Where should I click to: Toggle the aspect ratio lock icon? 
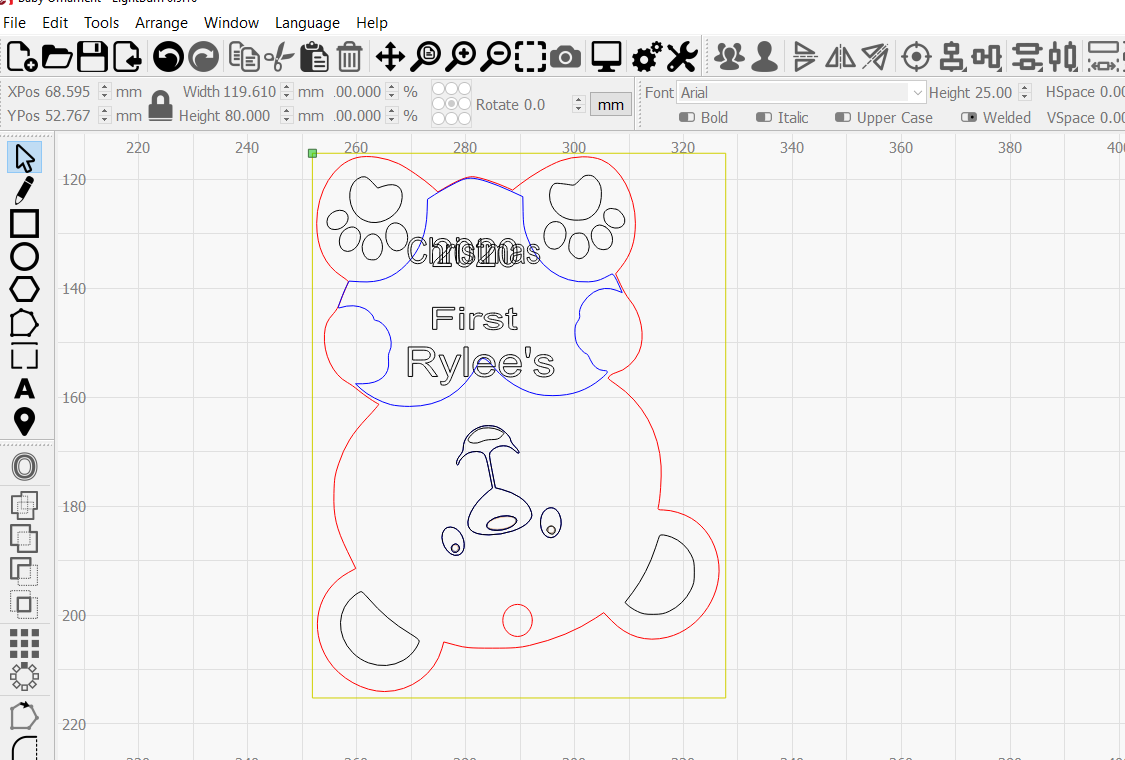160,105
